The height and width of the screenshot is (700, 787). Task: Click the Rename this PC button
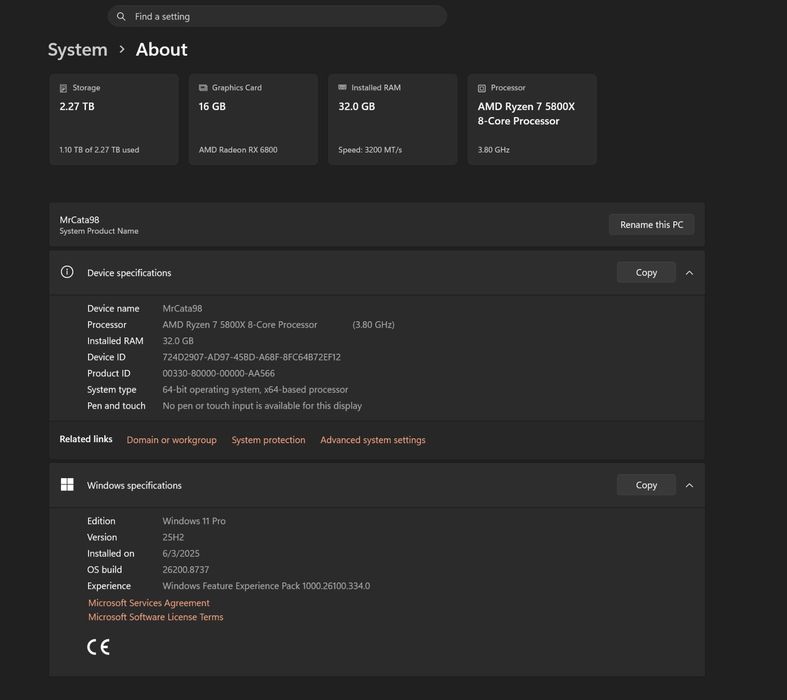(x=651, y=225)
